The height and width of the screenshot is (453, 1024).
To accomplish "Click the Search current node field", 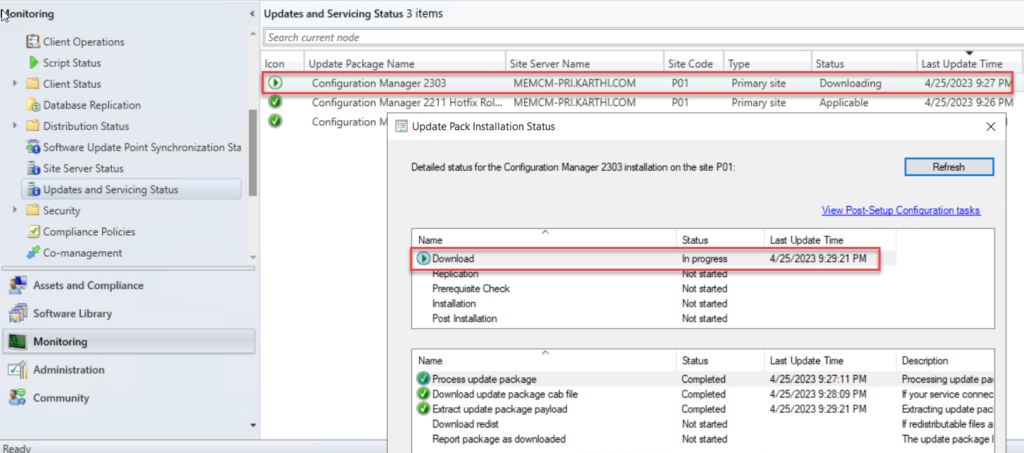I will pos(640,37).
